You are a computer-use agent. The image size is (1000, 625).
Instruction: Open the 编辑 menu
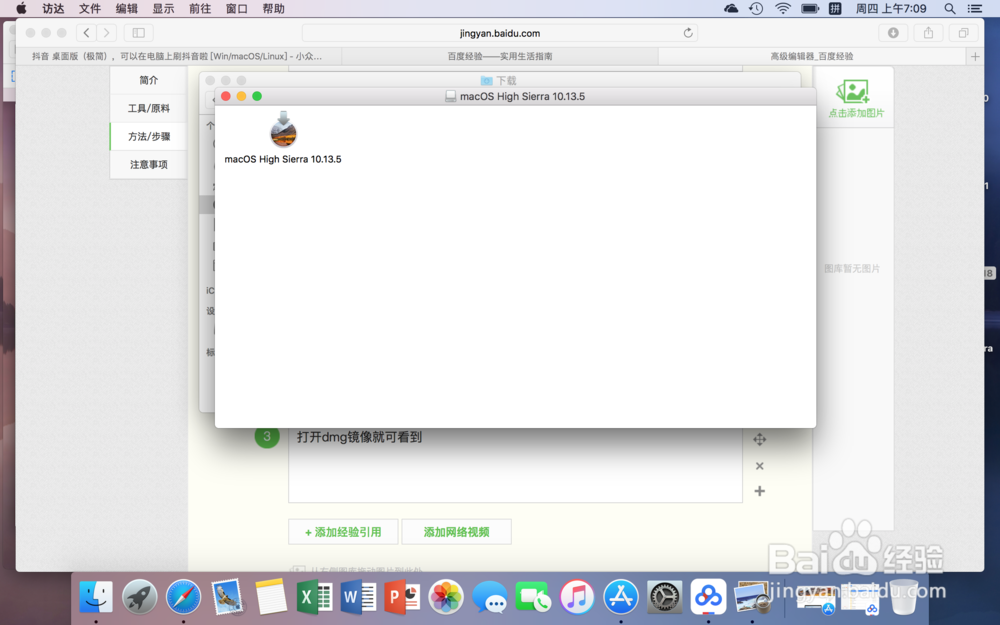126,8
